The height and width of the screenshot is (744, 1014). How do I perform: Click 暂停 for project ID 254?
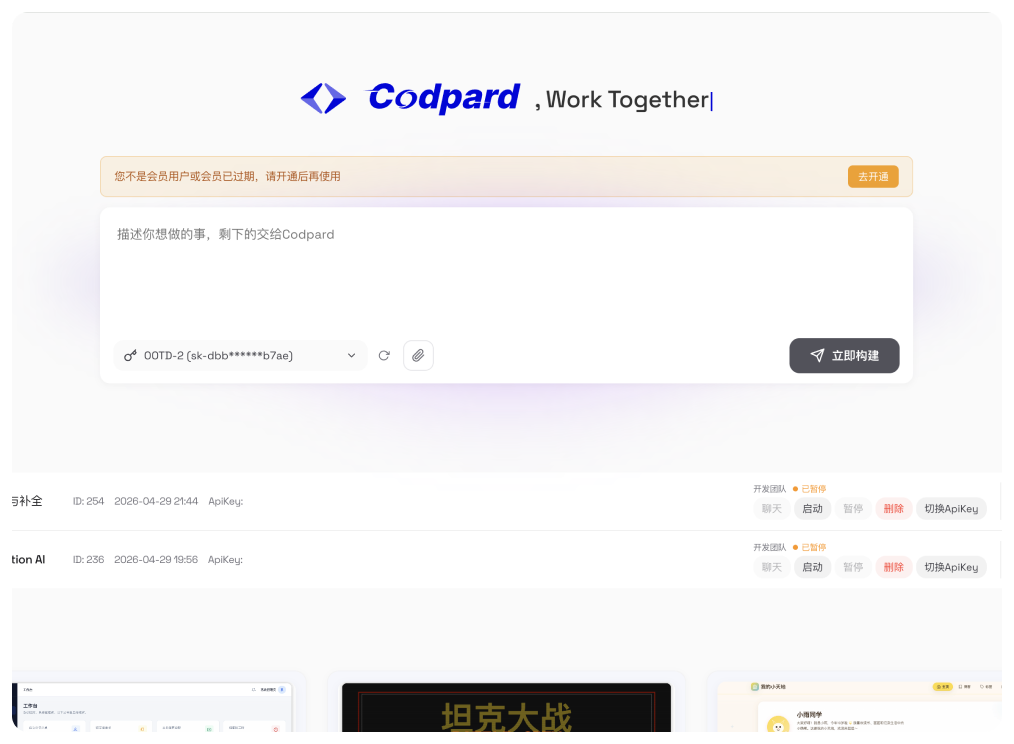coord(853,509)
